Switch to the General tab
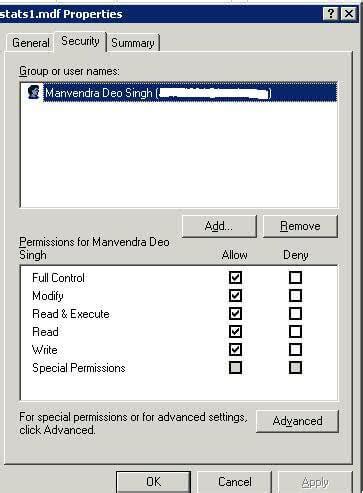Screen dimensions: 363x493 pos(30,43)
